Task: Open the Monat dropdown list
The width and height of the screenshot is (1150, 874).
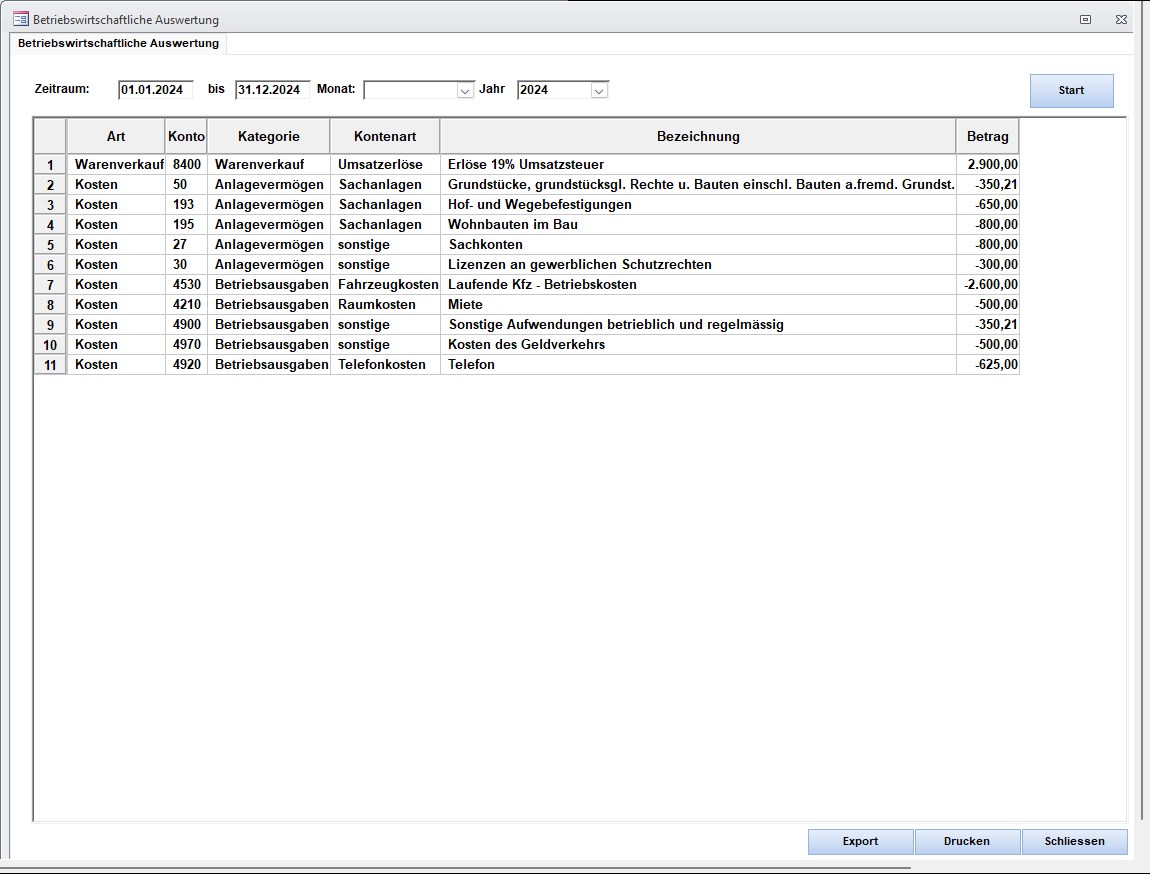Action: coord(465,90)
